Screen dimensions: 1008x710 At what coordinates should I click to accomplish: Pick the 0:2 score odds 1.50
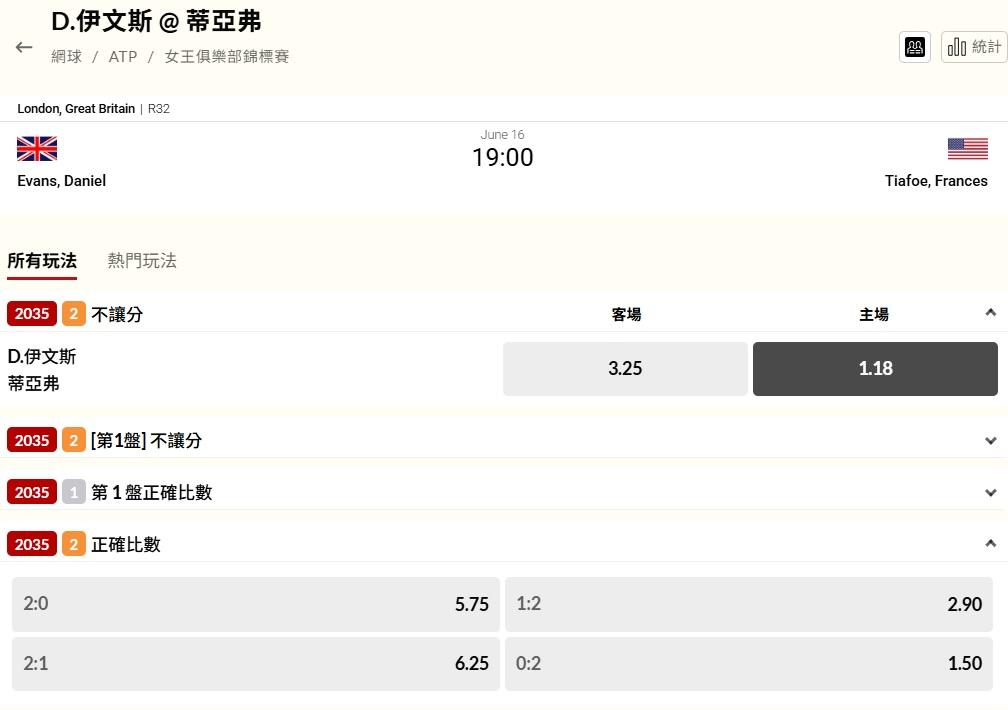click(x=752, y=663)
